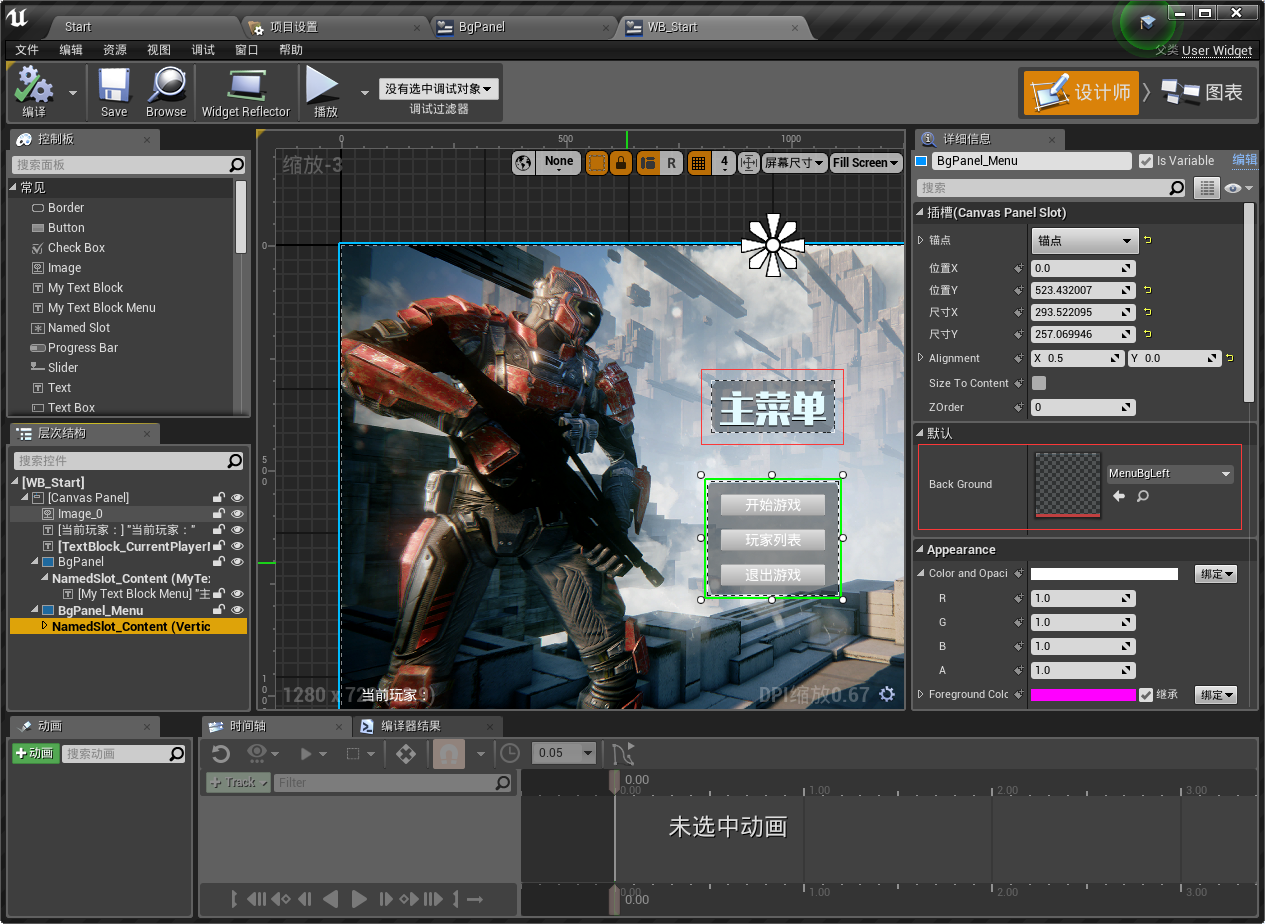
Task: Open the None localization dropdown
Action: pos(559,162)
